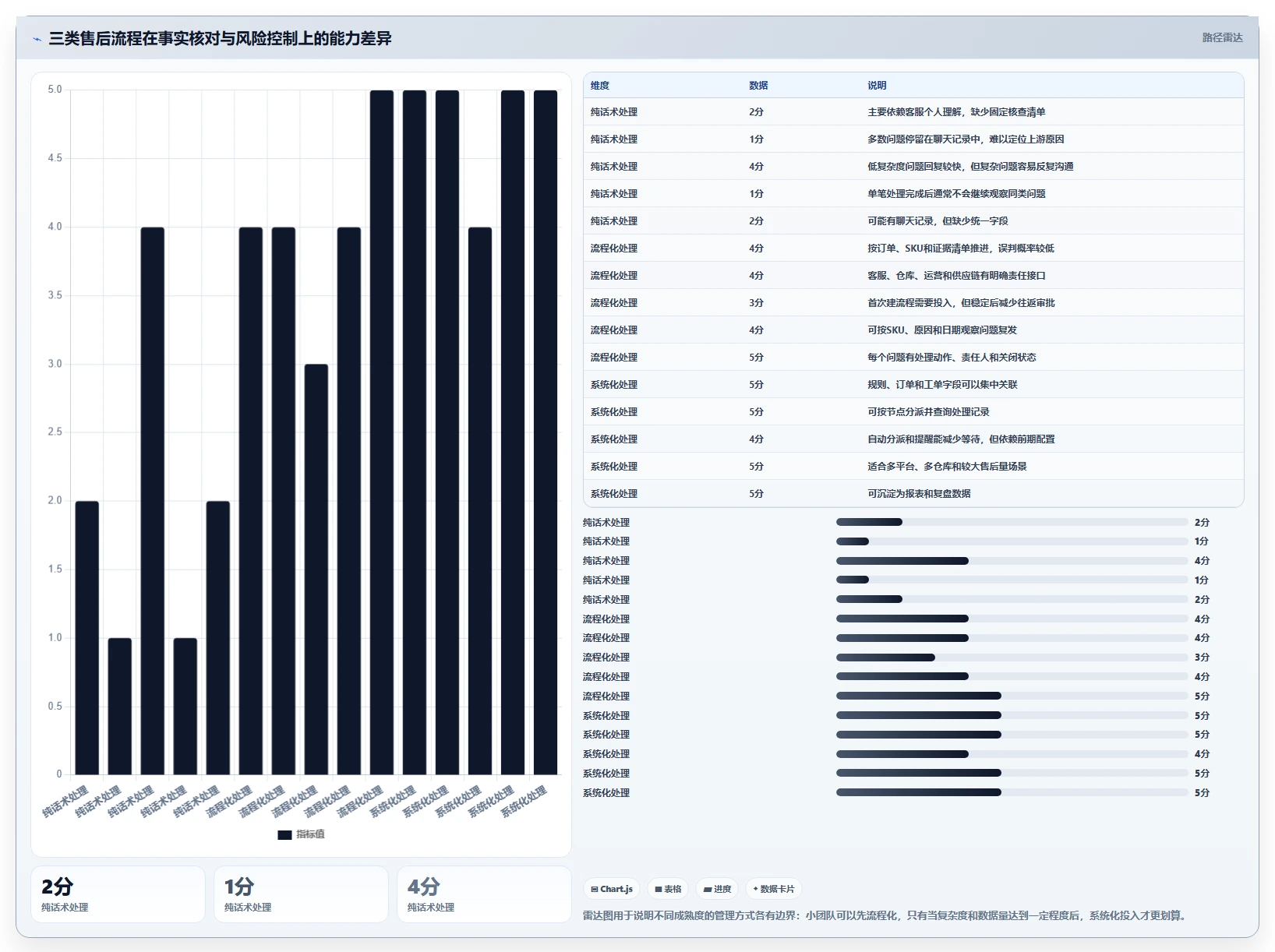Viewport: 1275px width, 952px height.
Task: Select the row 可按节点分派并查询处理记录
Action: (913, 412)
